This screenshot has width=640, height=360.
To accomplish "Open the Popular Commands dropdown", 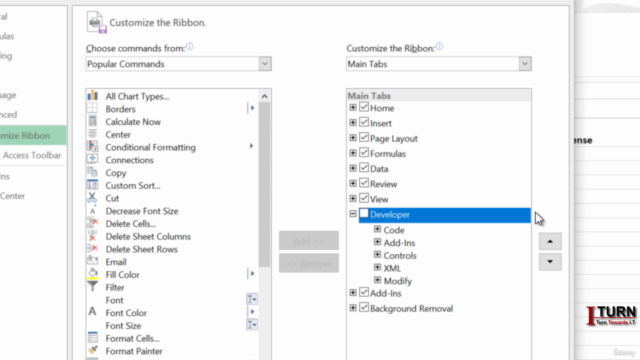I will pyautogui.click(x=265, y=64).
